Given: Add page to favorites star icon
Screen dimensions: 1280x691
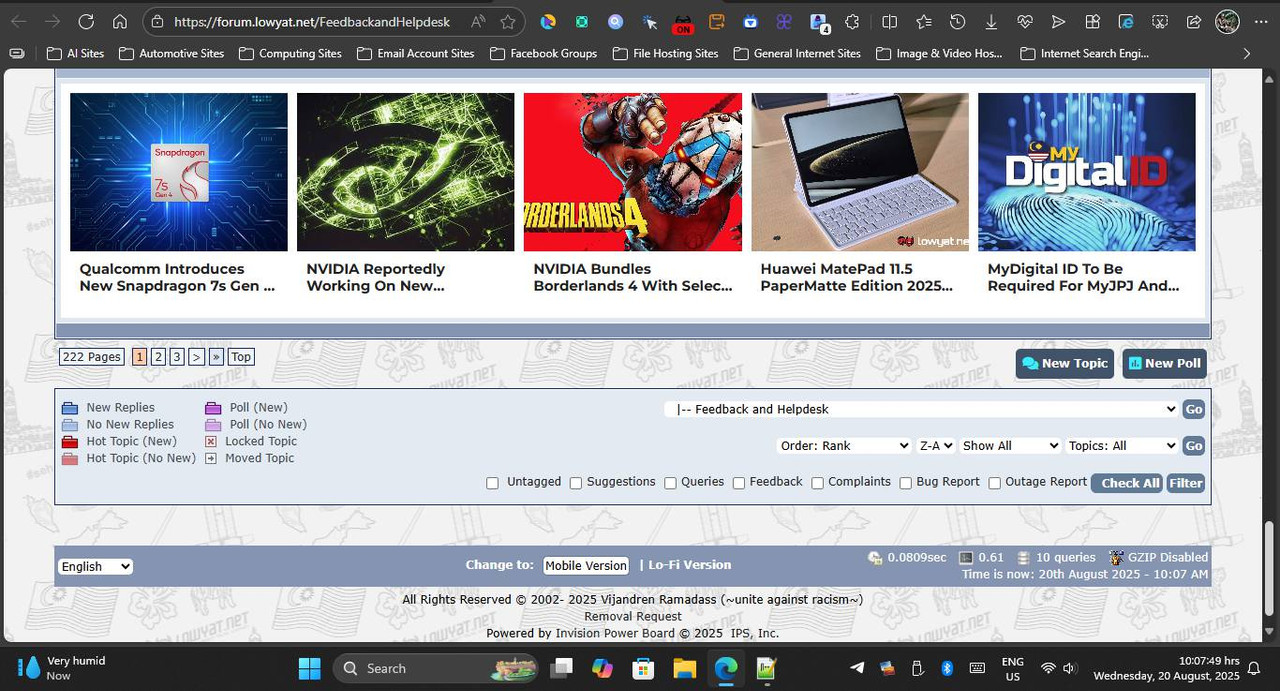Looking at the screenshot, I should (x=508, y=21).
